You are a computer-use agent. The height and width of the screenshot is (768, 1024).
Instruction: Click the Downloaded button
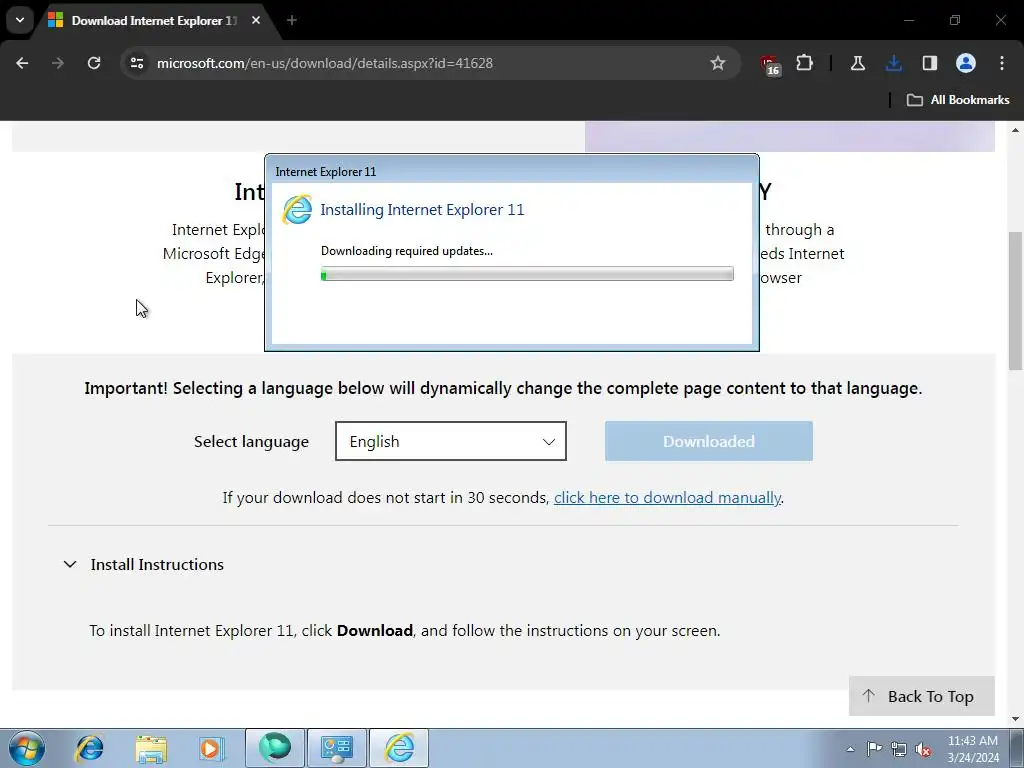[709, 441]
